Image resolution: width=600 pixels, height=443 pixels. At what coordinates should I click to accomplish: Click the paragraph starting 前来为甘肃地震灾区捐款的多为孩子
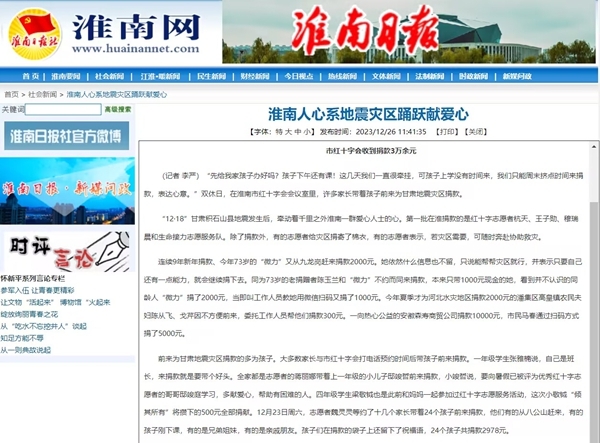coord(363,394)
